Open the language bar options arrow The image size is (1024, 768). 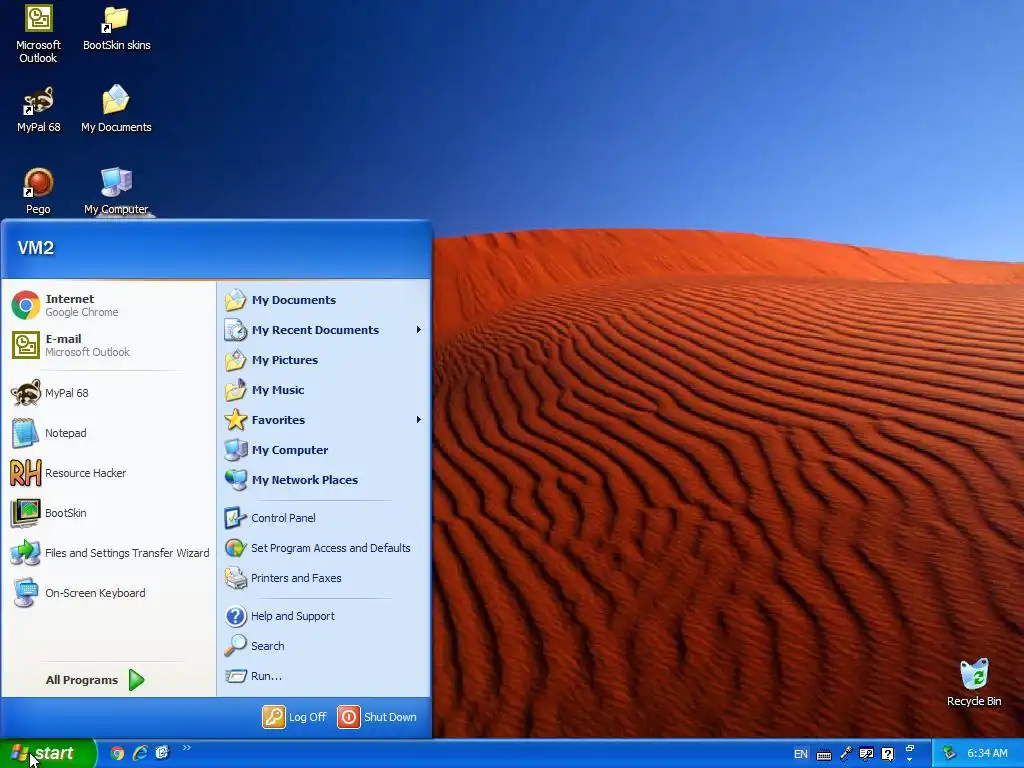click(910, 760)
